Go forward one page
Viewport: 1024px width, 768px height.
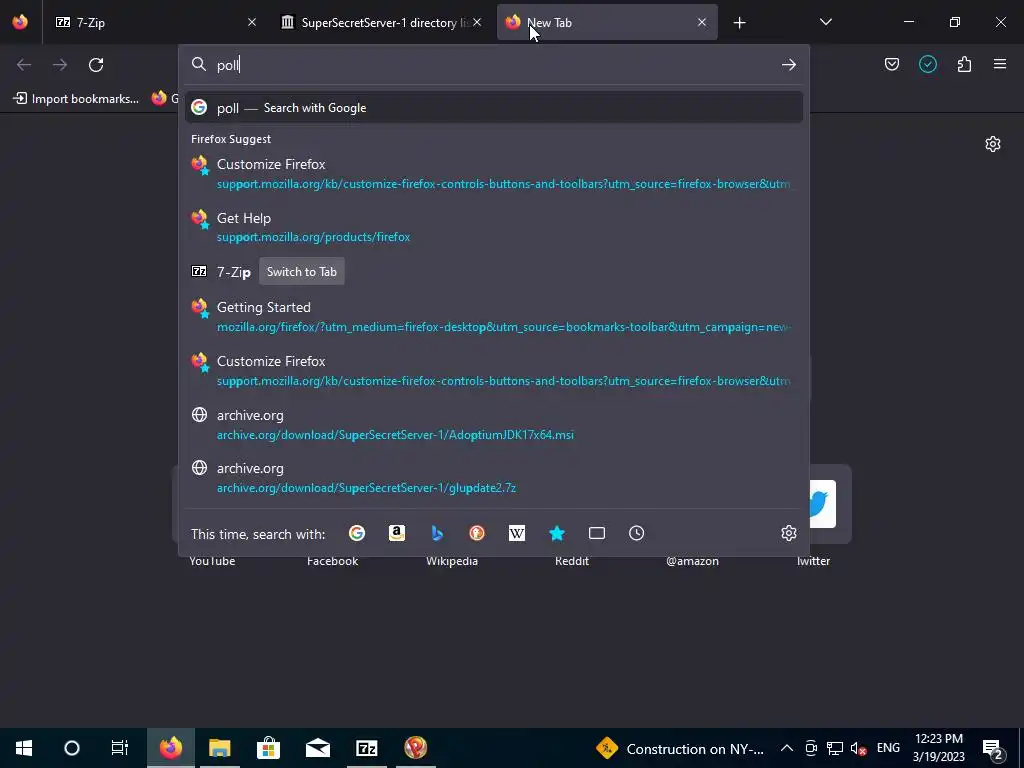tap(60, 64)
